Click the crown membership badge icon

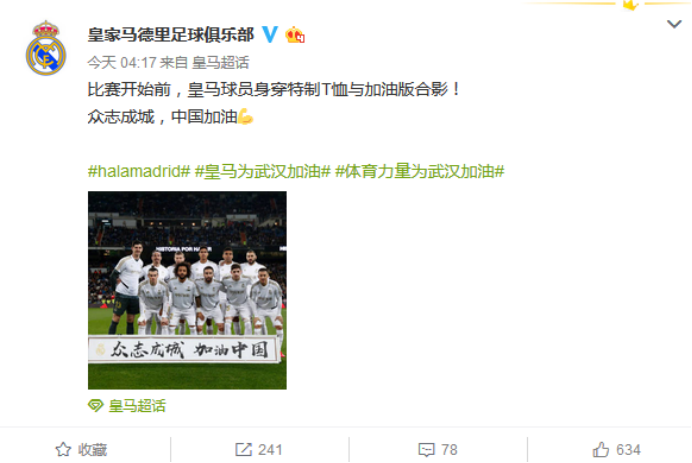[x=295, y=35]
